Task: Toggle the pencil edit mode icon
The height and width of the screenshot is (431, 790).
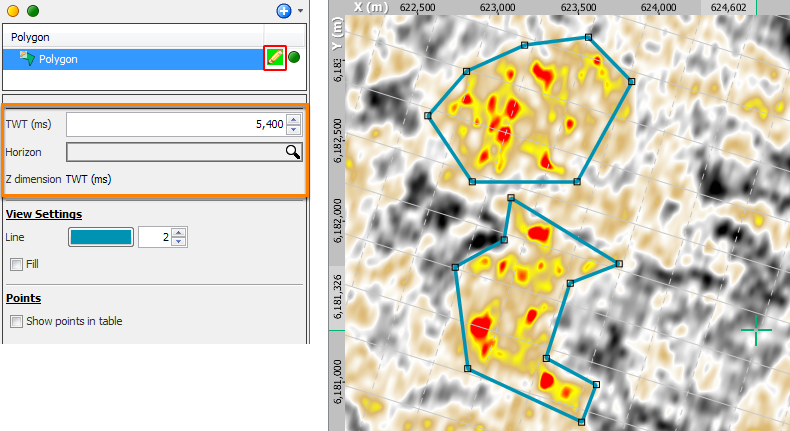Action: tap(275, 58)
